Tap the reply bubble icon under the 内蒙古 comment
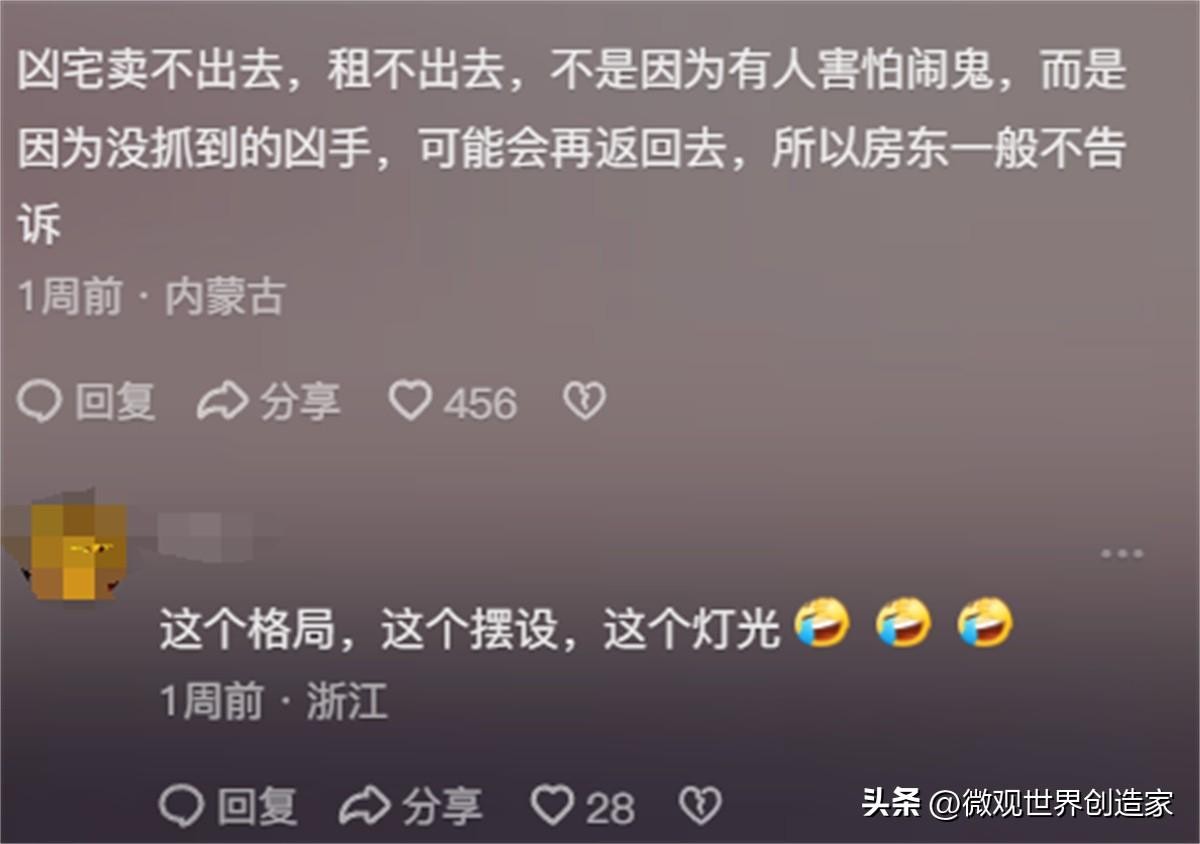The image size is (1200, 844). pyautogui.click(x=39, y=403)
